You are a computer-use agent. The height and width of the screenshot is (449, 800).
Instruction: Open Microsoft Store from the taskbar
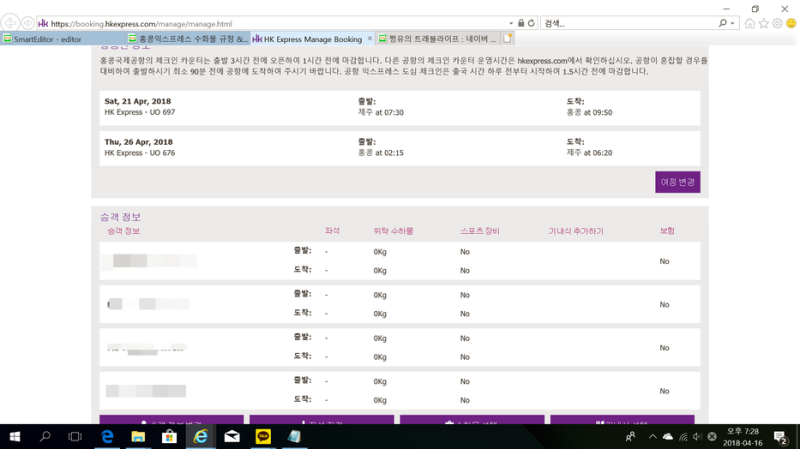click(169, 437)
